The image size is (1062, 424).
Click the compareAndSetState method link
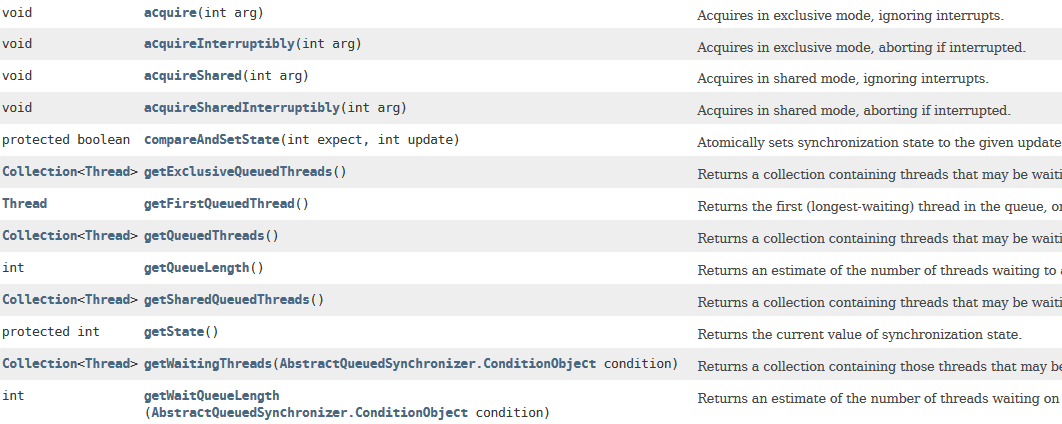tap(211, 140)
